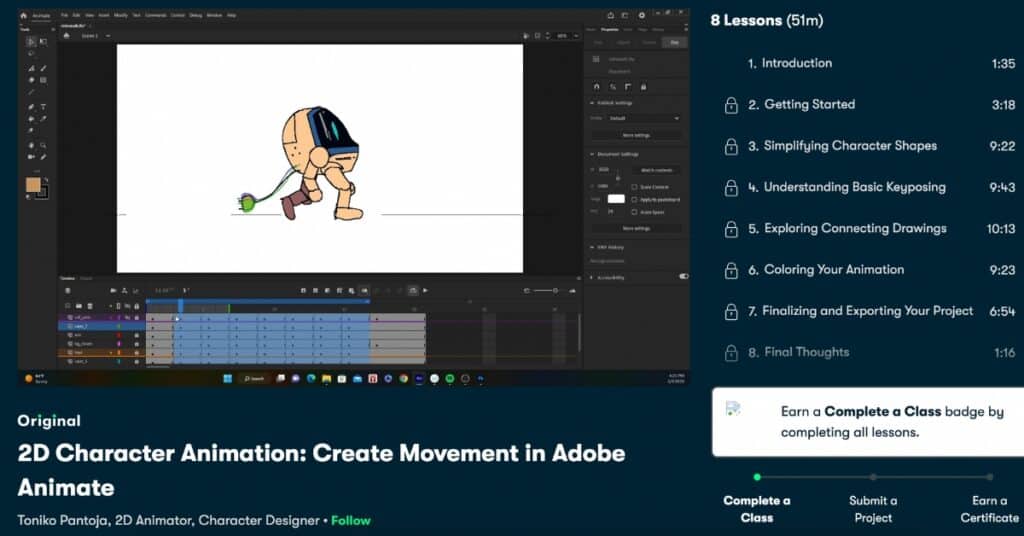
Task: Collapse the Document Settings section
Action: [x=591, y=154]
